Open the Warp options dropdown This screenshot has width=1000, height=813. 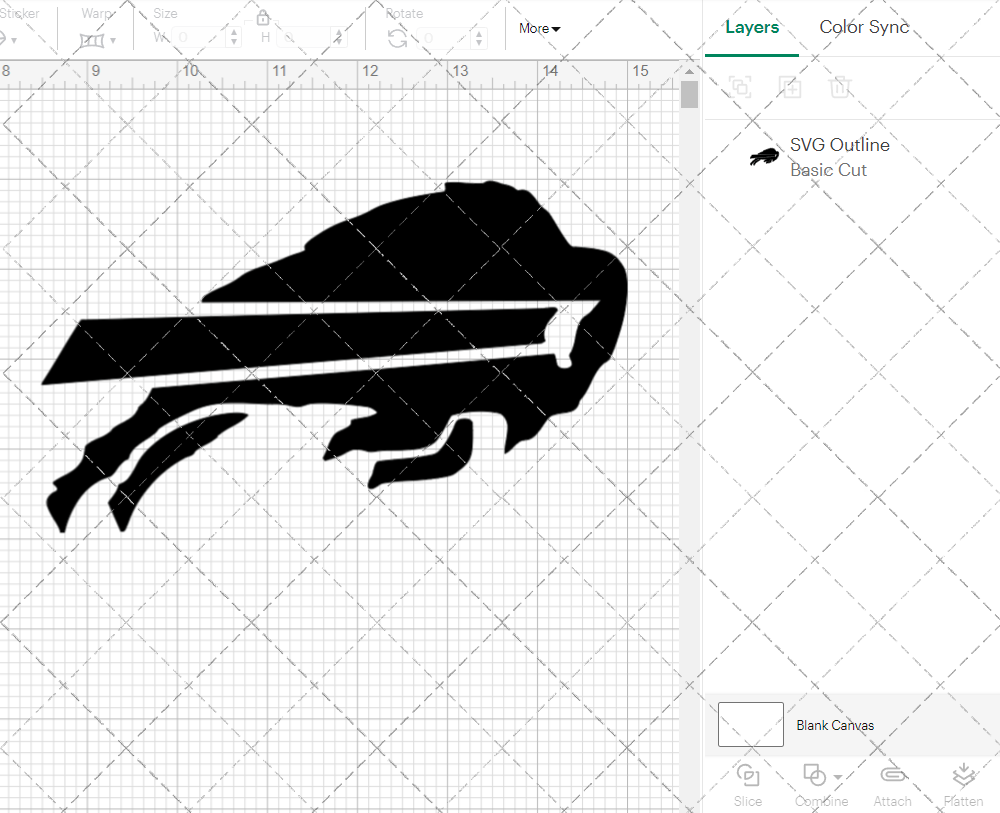(113, 40)
